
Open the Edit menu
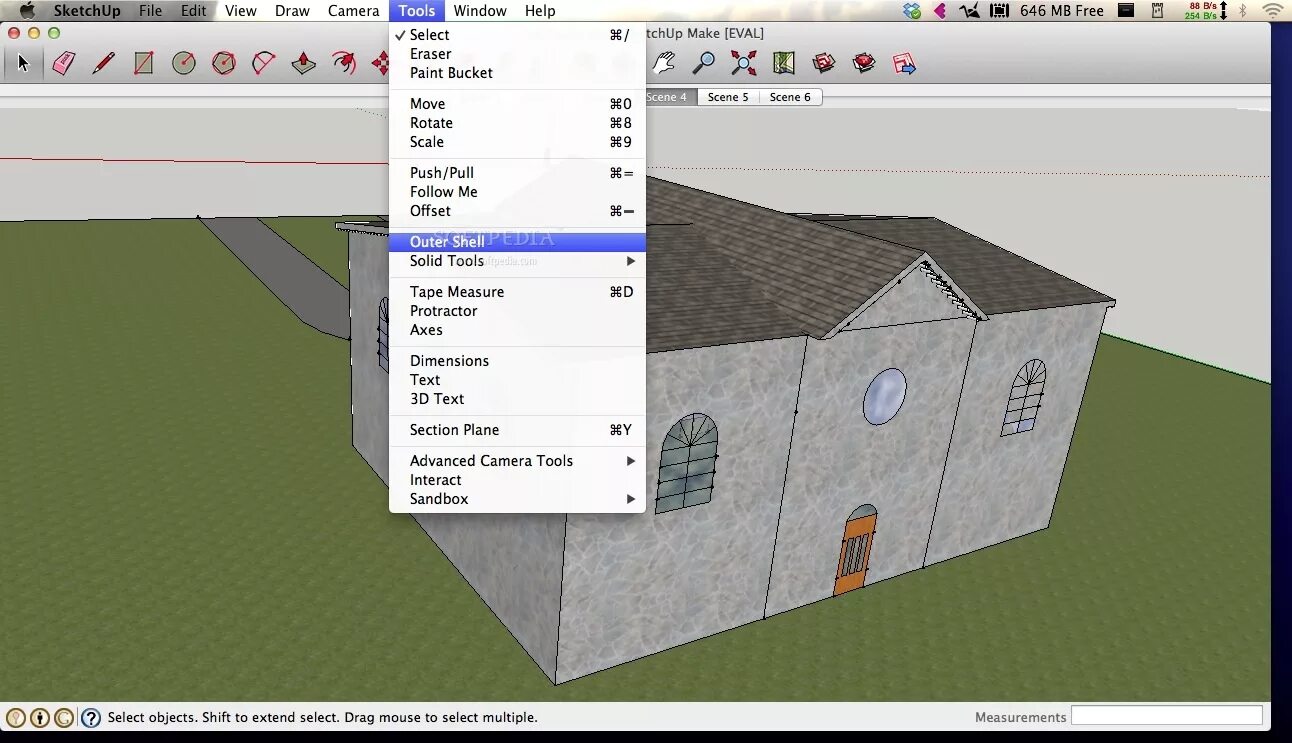click(x=193, y=11)
